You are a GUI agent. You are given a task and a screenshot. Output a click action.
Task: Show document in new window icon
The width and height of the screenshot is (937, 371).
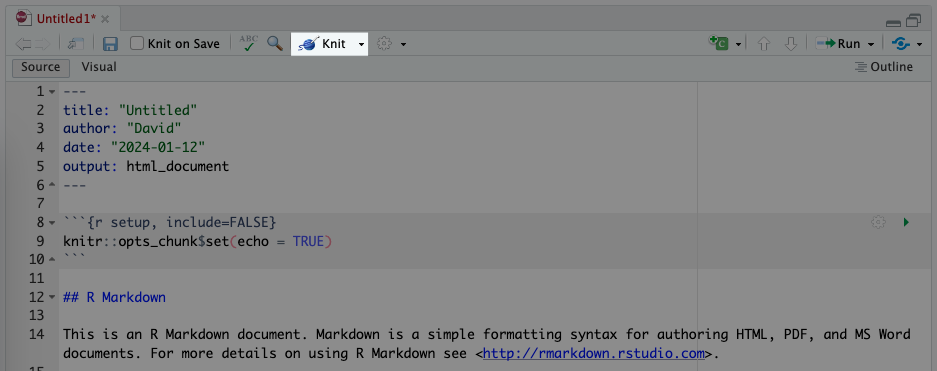(76, 44)
